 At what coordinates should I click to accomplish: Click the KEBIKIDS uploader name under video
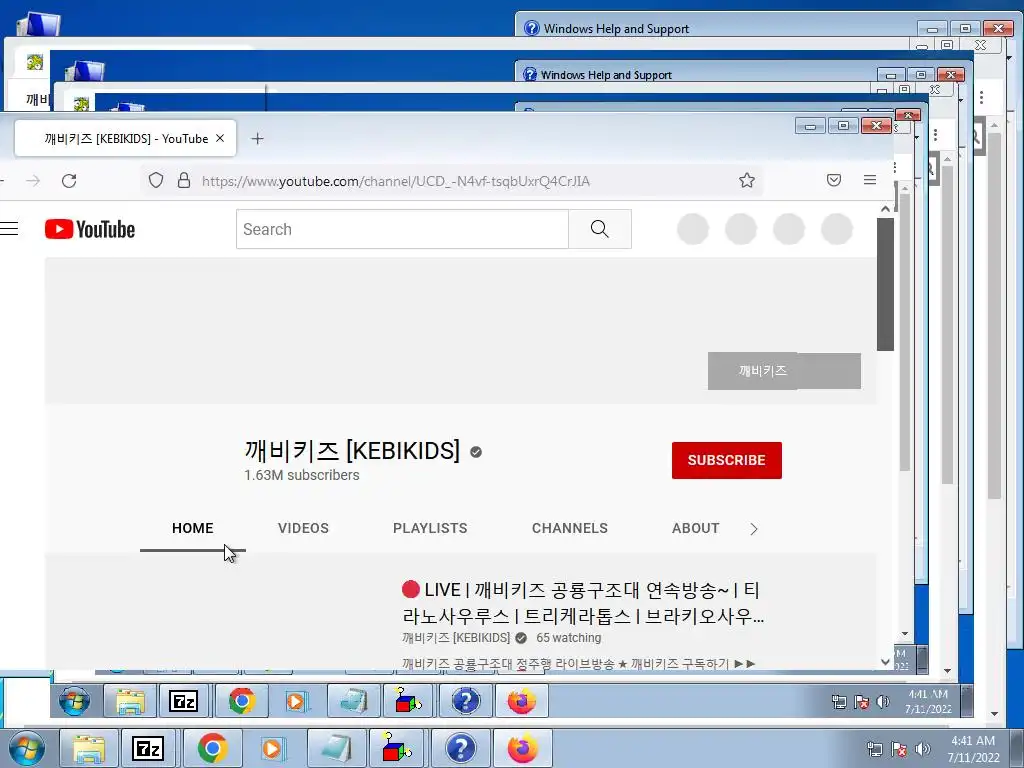coord(456,638)
